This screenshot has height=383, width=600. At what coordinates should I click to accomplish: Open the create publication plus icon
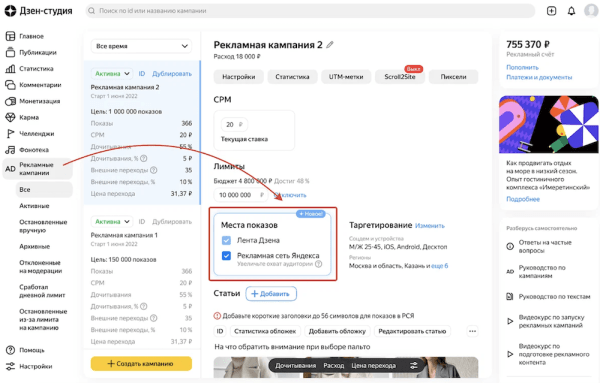click(x=551, y=11)
